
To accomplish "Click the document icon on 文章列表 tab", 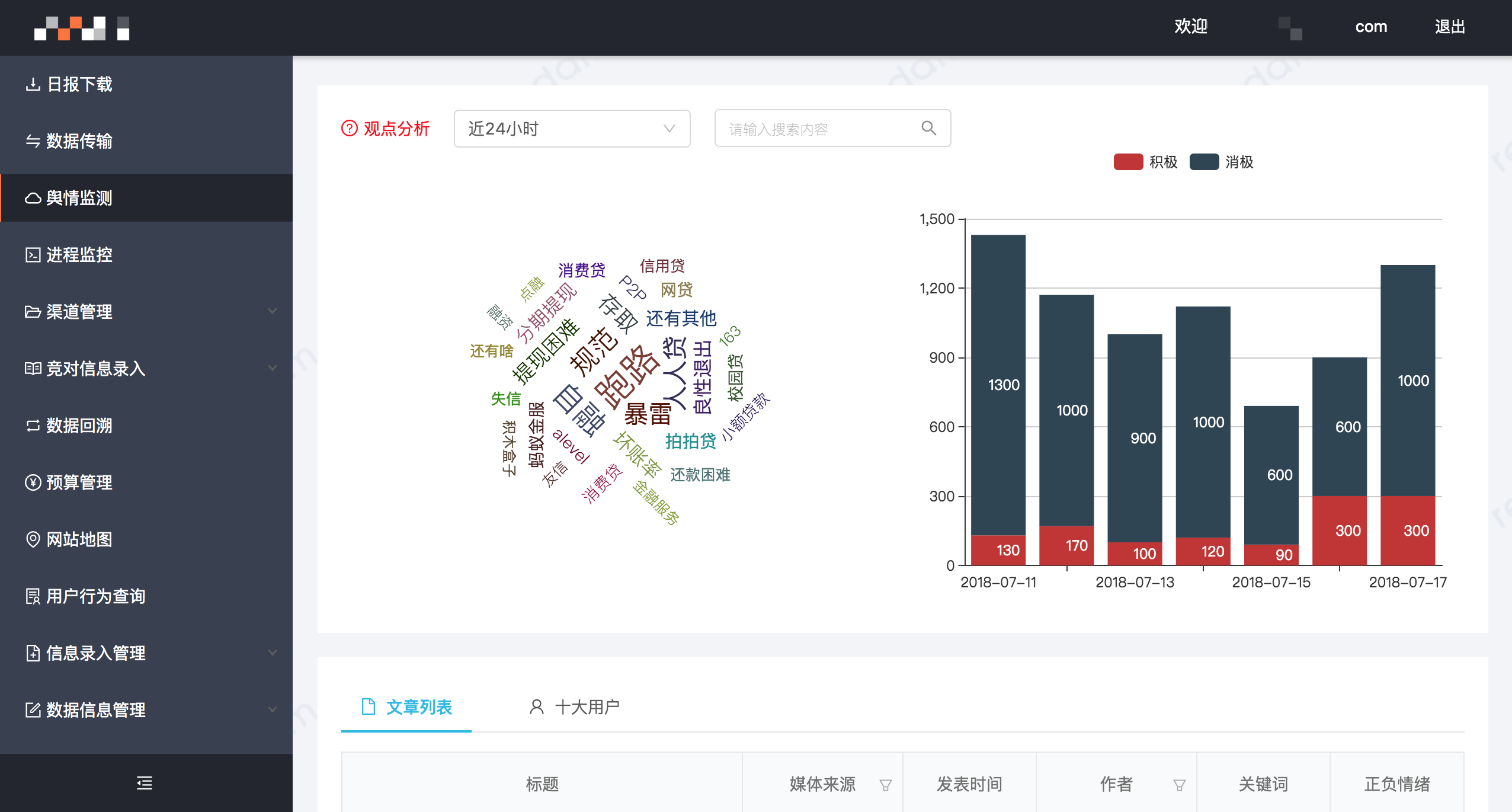I will tap(369, 706).
